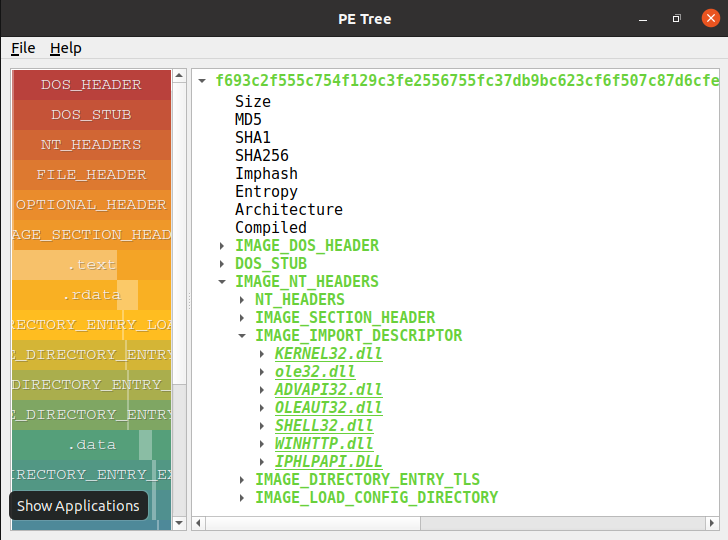Select the root file hash tree item
This screenshot has width=728, height=540.
pos(467,80)
